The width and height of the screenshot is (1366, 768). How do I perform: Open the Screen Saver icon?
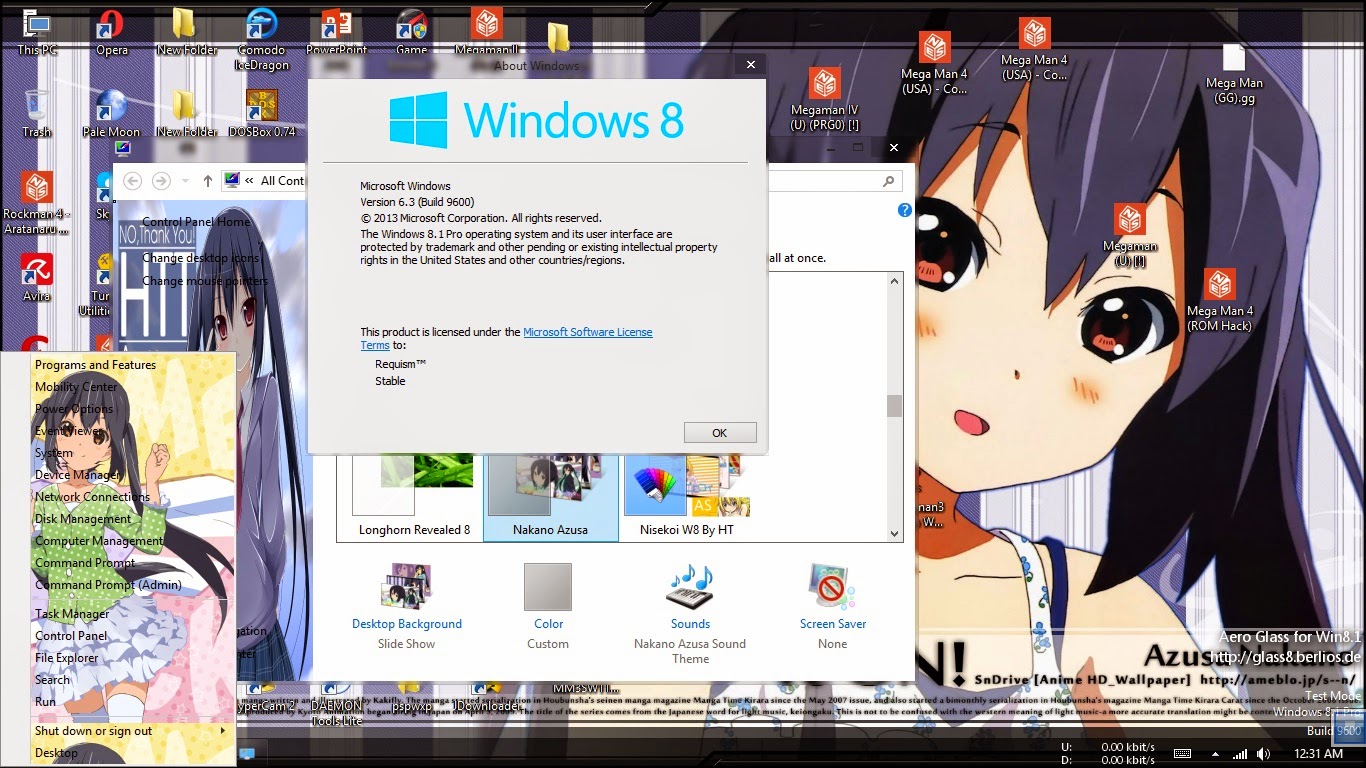click(832, 587)
